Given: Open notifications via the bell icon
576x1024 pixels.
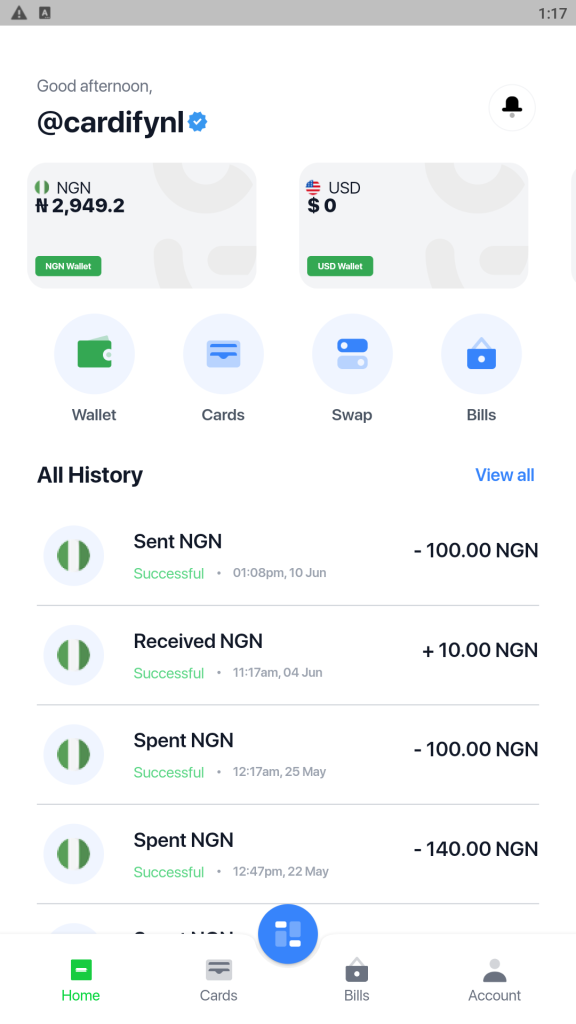Looking at the screenshot, I should (511, 107).
